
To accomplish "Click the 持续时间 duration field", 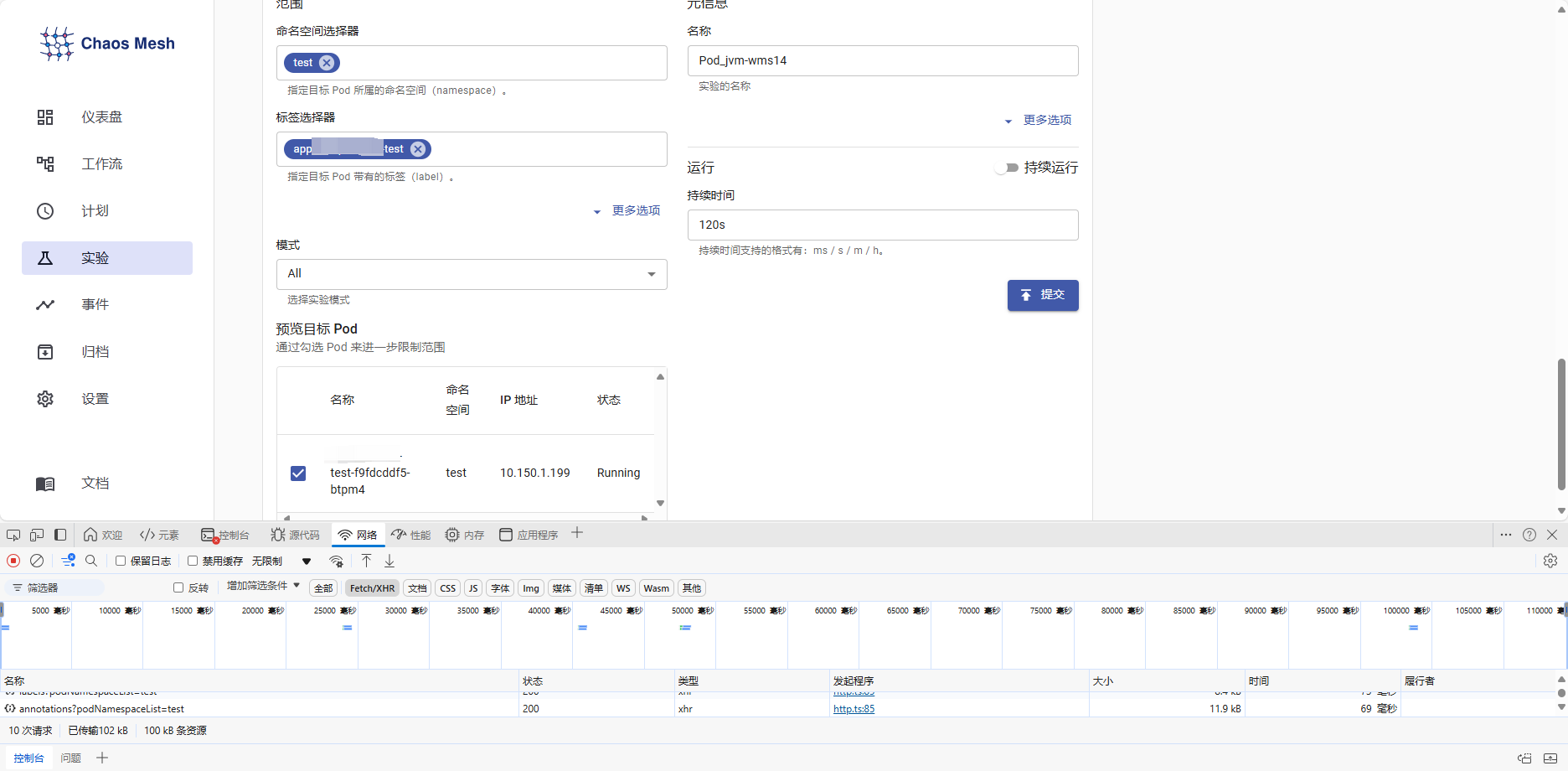I will (883, 225).
